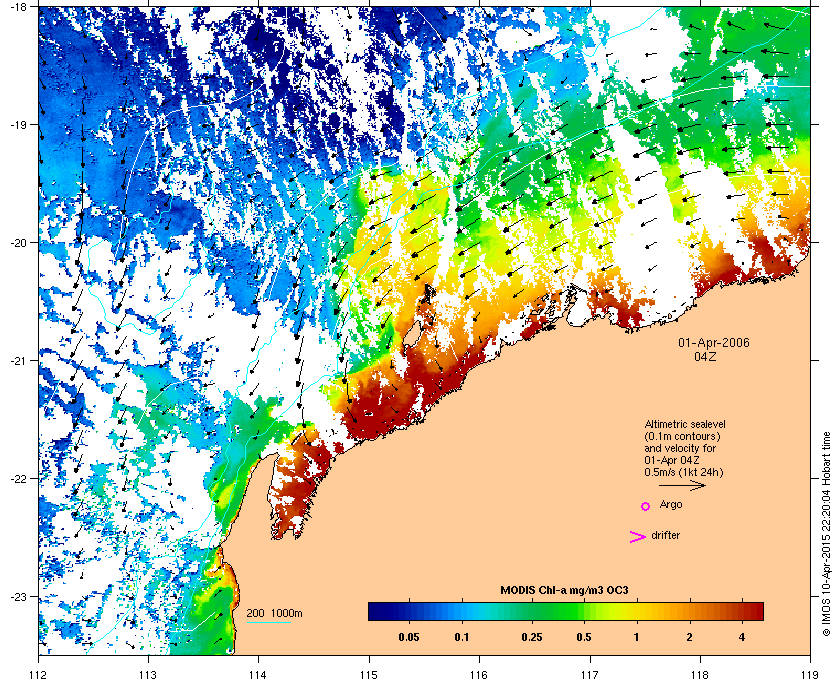Click the latitude axis label -20
840x680 pixels.
[x=18, y=242]
